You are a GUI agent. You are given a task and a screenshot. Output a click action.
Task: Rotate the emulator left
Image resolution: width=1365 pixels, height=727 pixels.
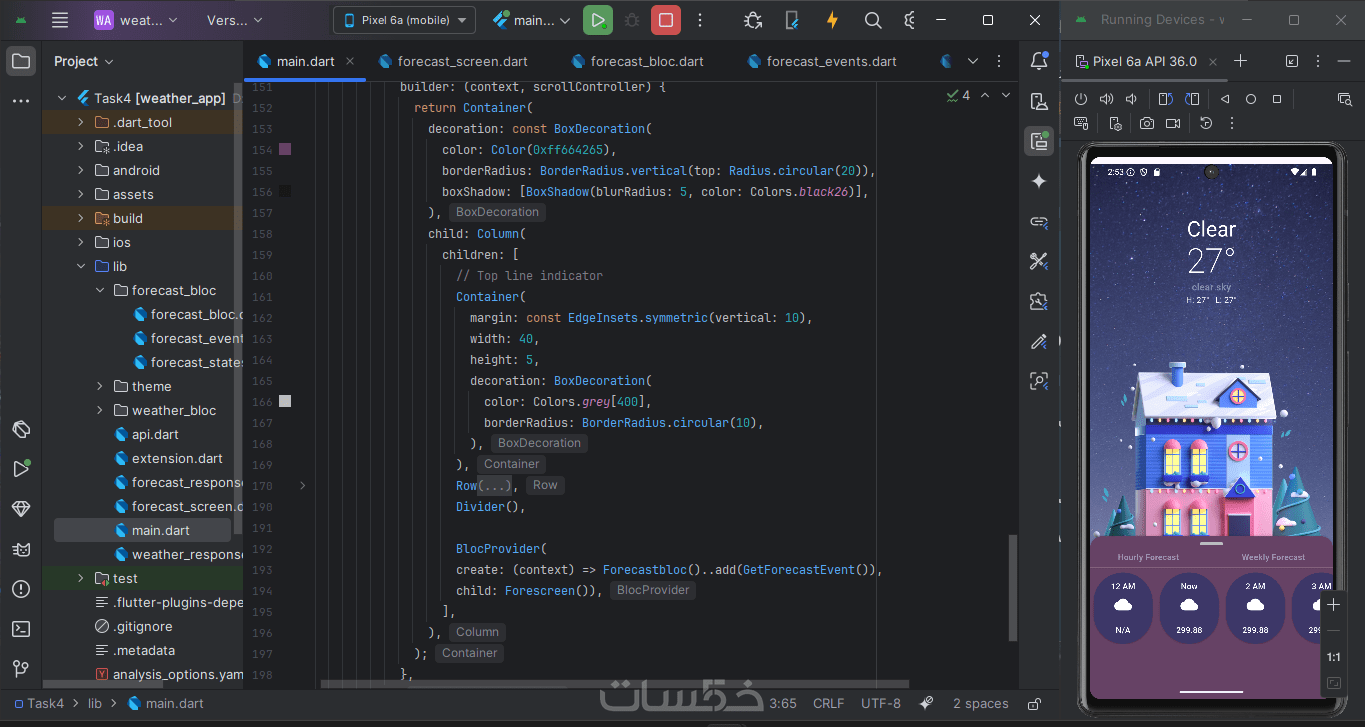1164,99
